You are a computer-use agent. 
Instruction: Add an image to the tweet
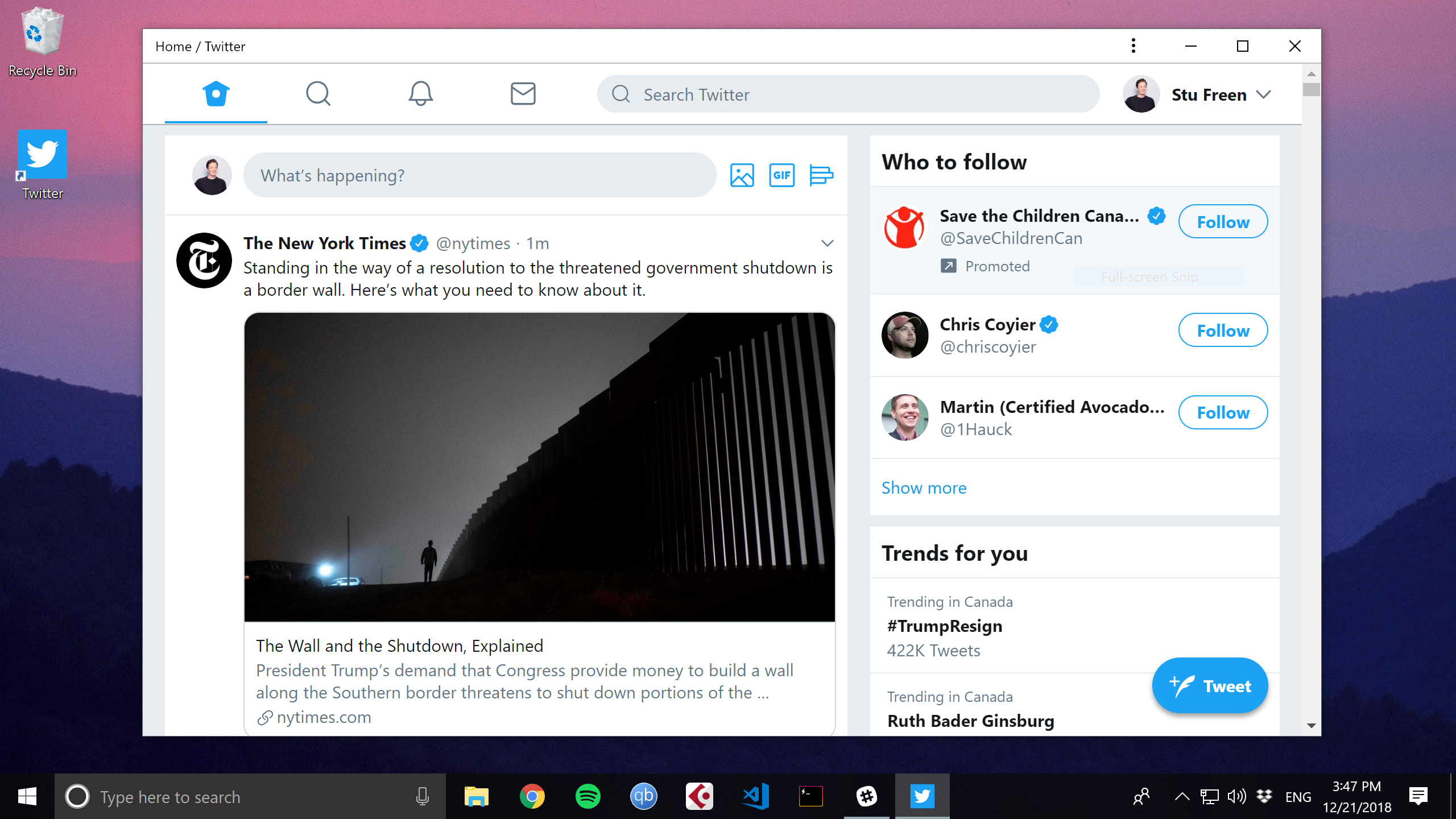coord(742,175)
